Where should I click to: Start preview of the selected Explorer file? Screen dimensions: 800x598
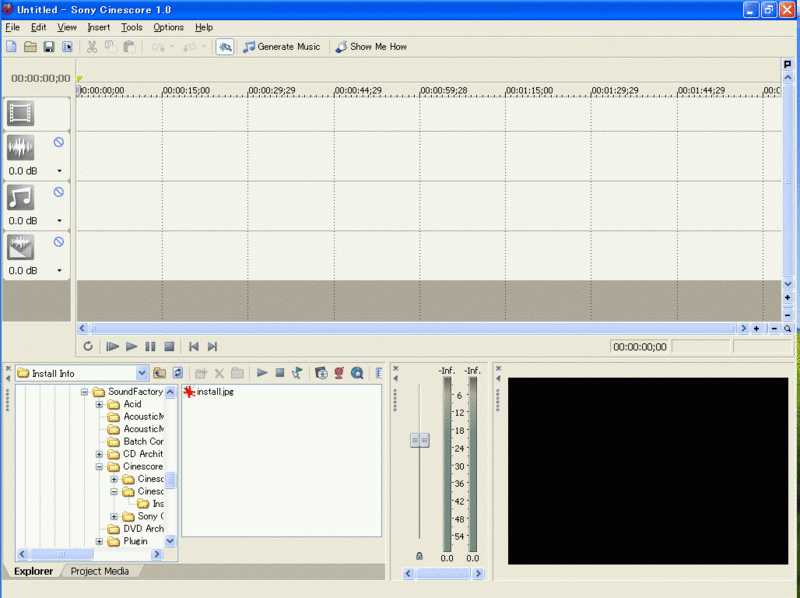pyautogui.click(x=262, y=373)
